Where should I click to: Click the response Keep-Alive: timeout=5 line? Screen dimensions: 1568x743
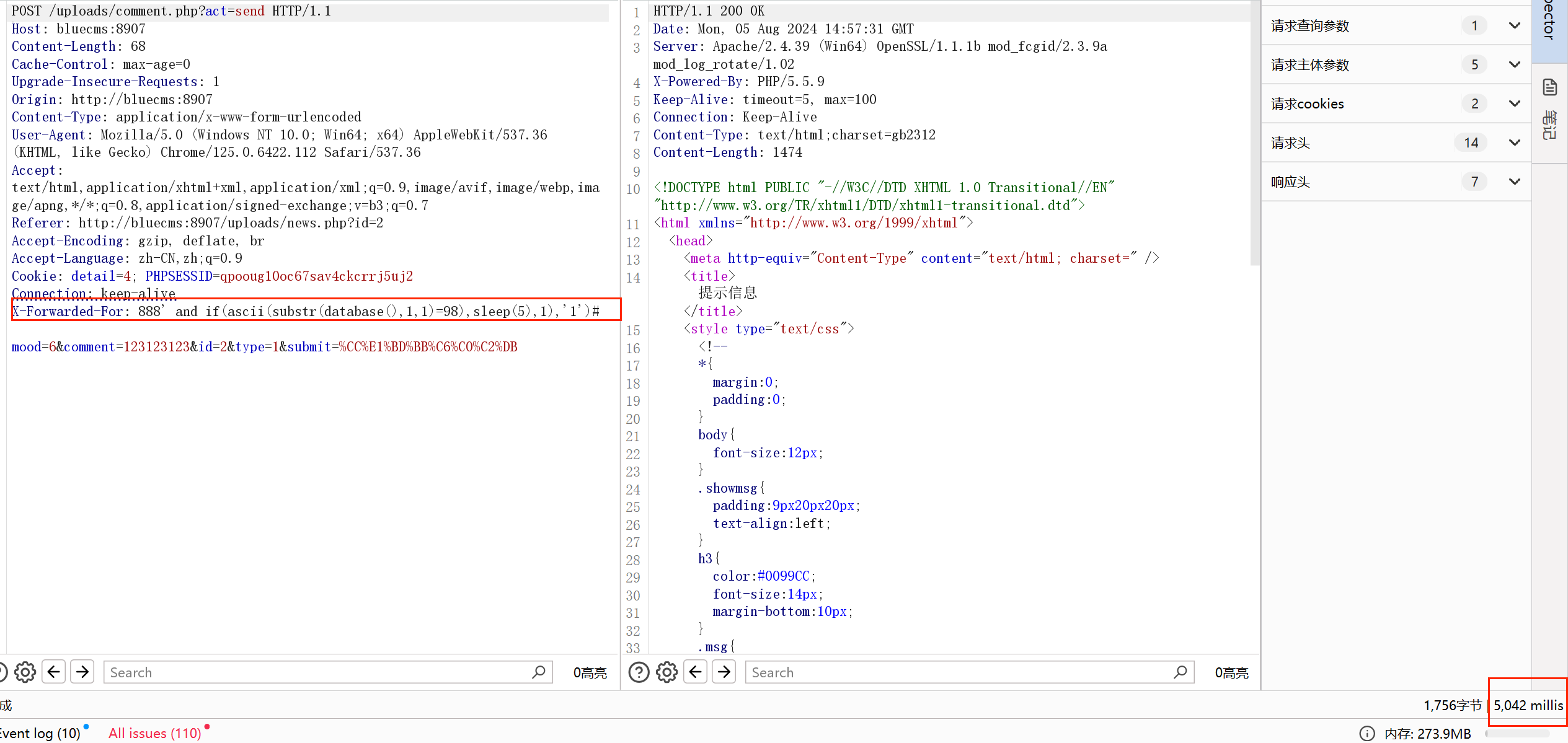pyautogui.click(x=764, y=99)
